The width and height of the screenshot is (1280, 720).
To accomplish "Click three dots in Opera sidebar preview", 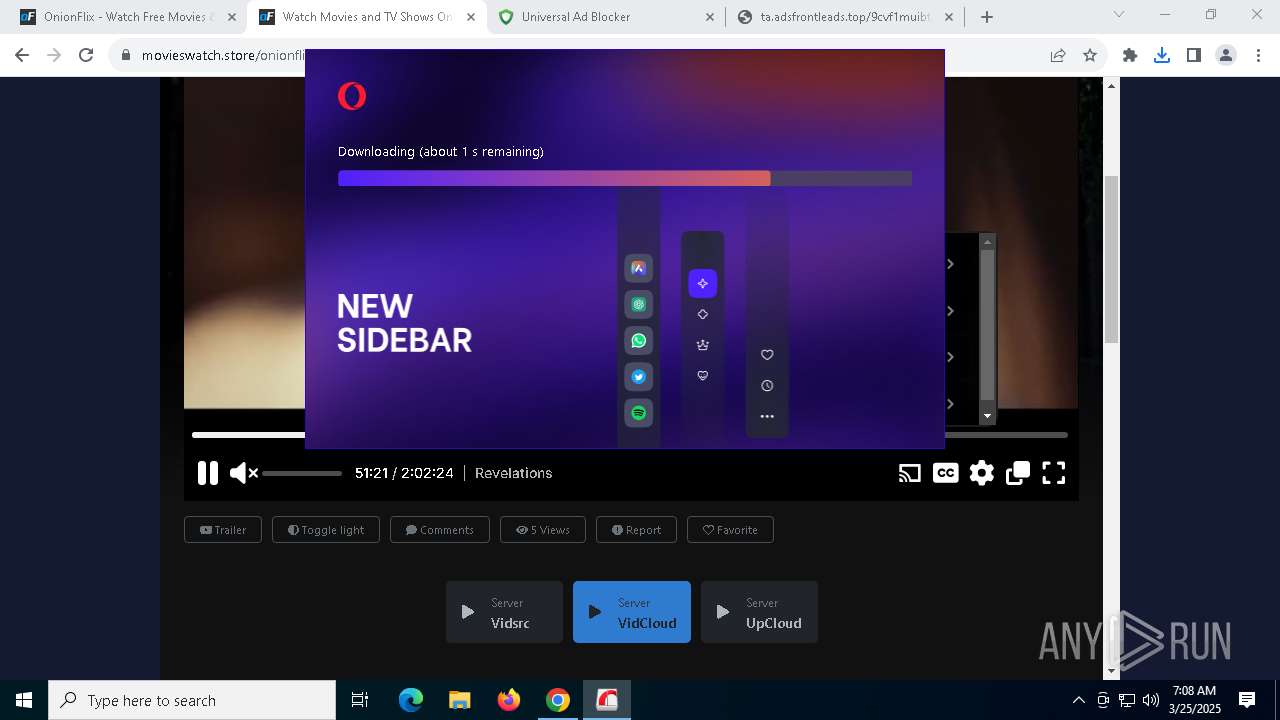I will tap(767, 417).
